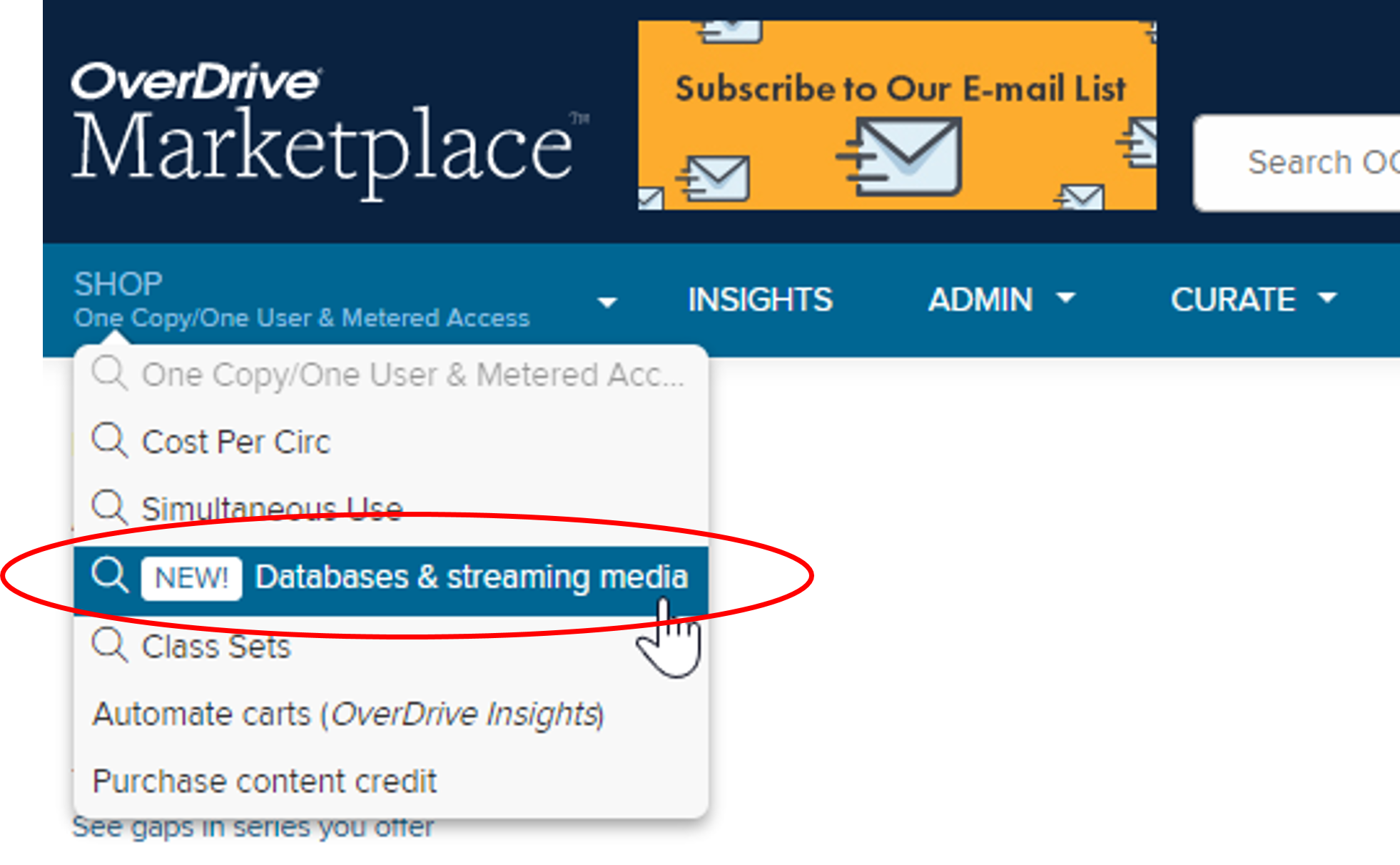Expand the CURATE dropdown arrow
The width and height of the screenshot is (1400, 865).
1327,298
